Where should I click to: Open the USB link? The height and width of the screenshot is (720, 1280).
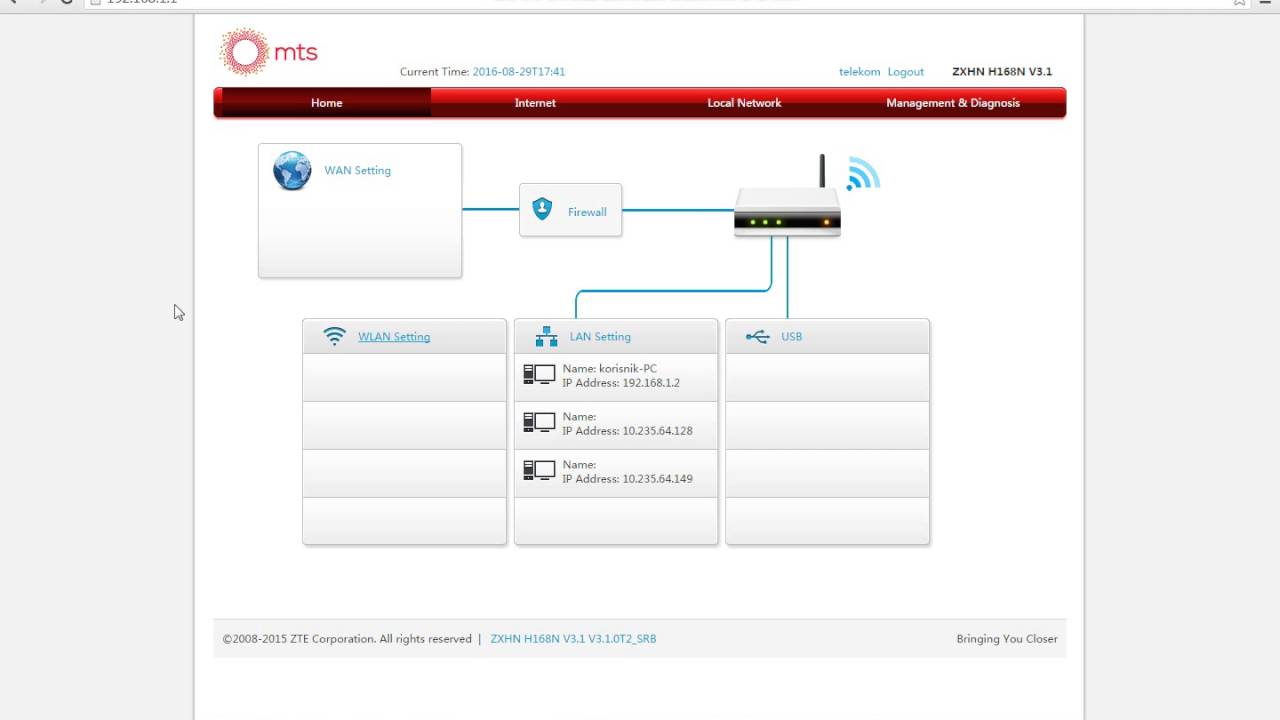click(792, 337)
